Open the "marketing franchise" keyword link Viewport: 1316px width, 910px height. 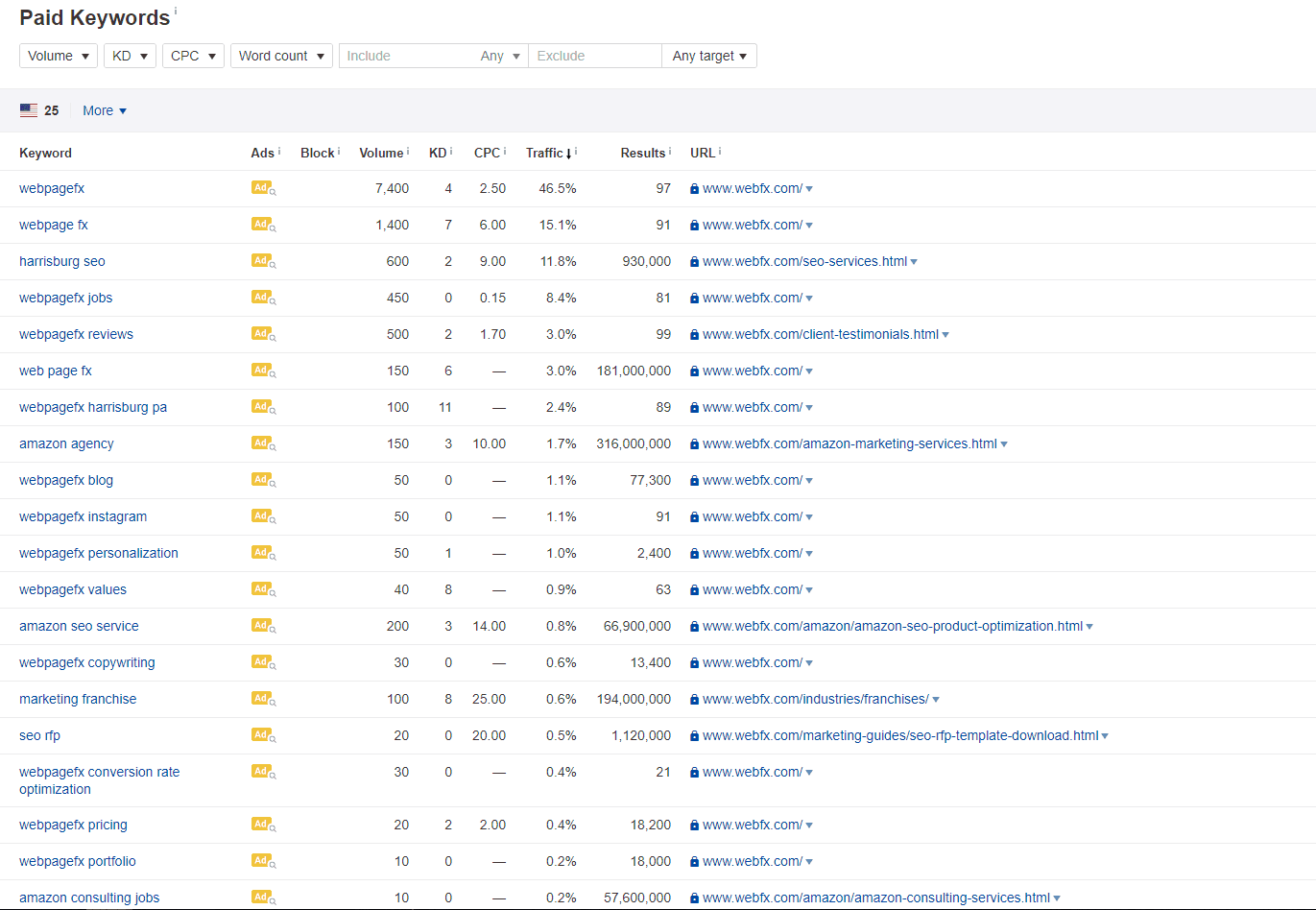78,698
